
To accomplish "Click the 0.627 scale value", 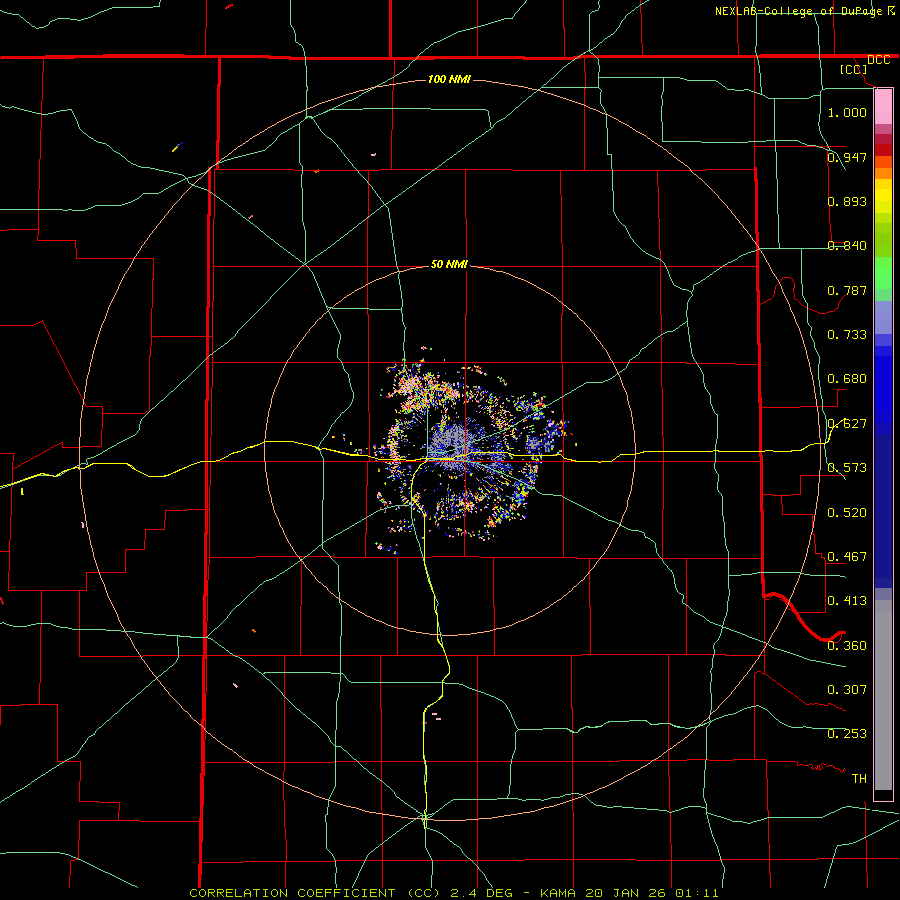I will tap(847, 424).
